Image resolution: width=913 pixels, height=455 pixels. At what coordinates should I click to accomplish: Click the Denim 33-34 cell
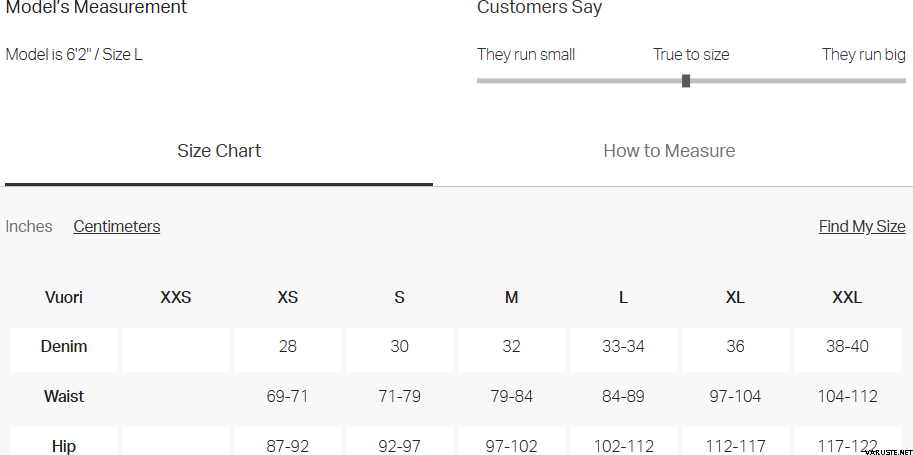[623, 347]
